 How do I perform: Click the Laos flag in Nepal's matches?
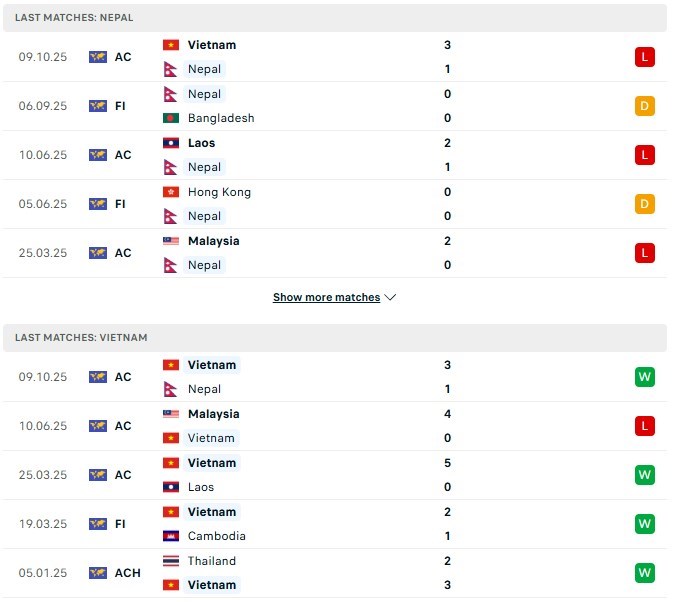point(170,143)
